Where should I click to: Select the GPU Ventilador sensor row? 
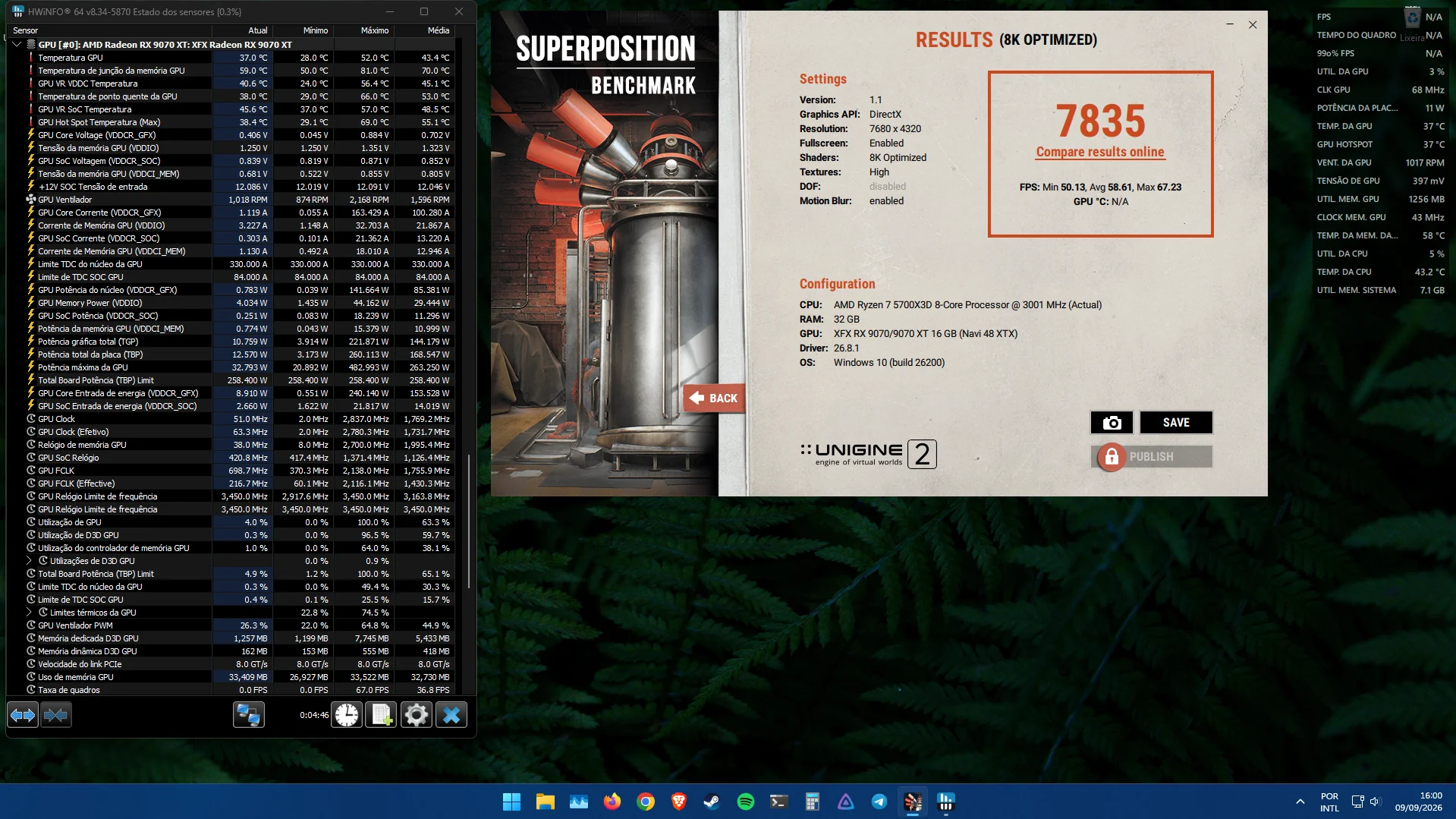pyautogui.click(x=231, y=200)
